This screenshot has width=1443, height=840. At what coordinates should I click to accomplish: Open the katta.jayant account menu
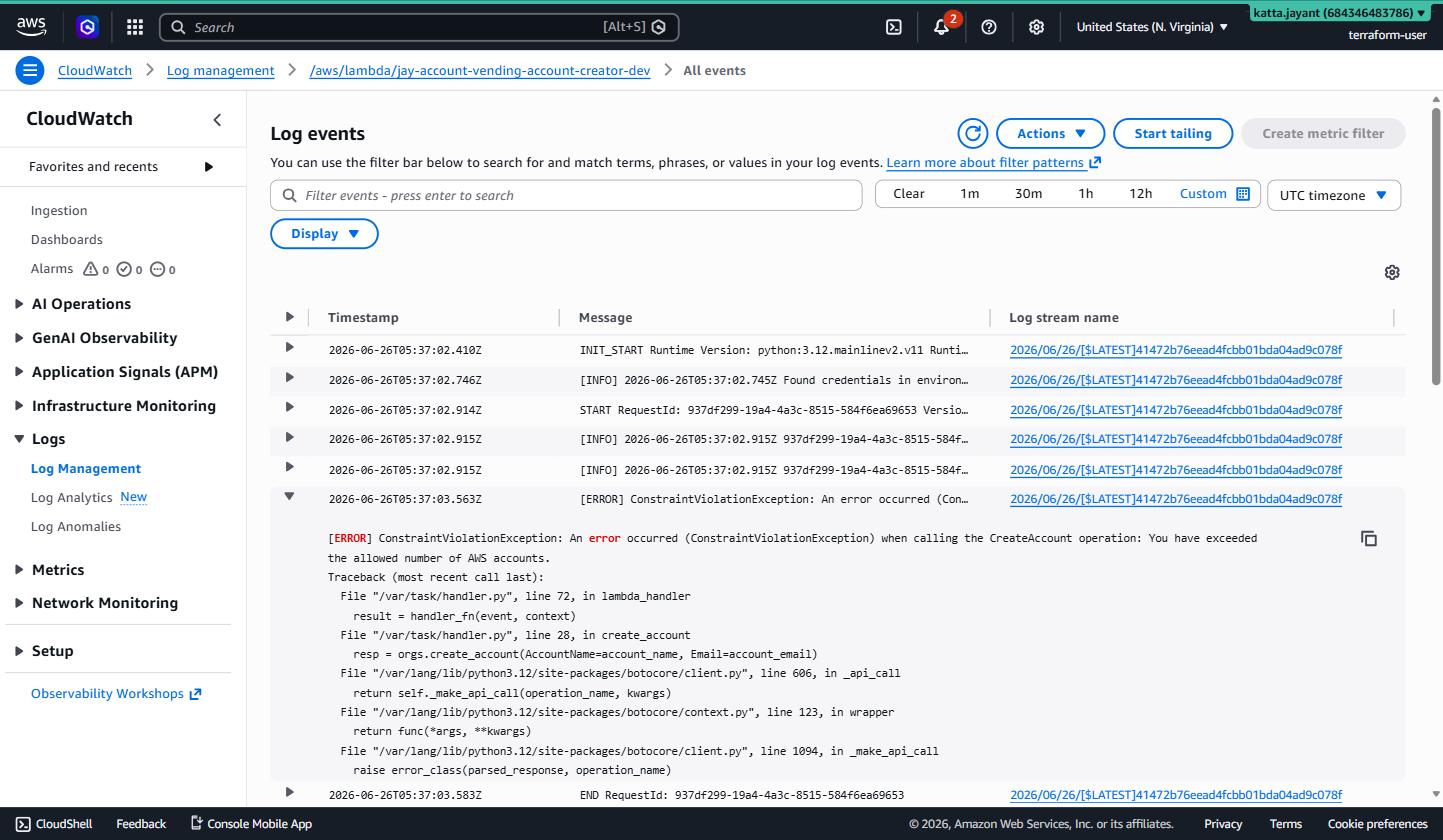click(1339, 13)
